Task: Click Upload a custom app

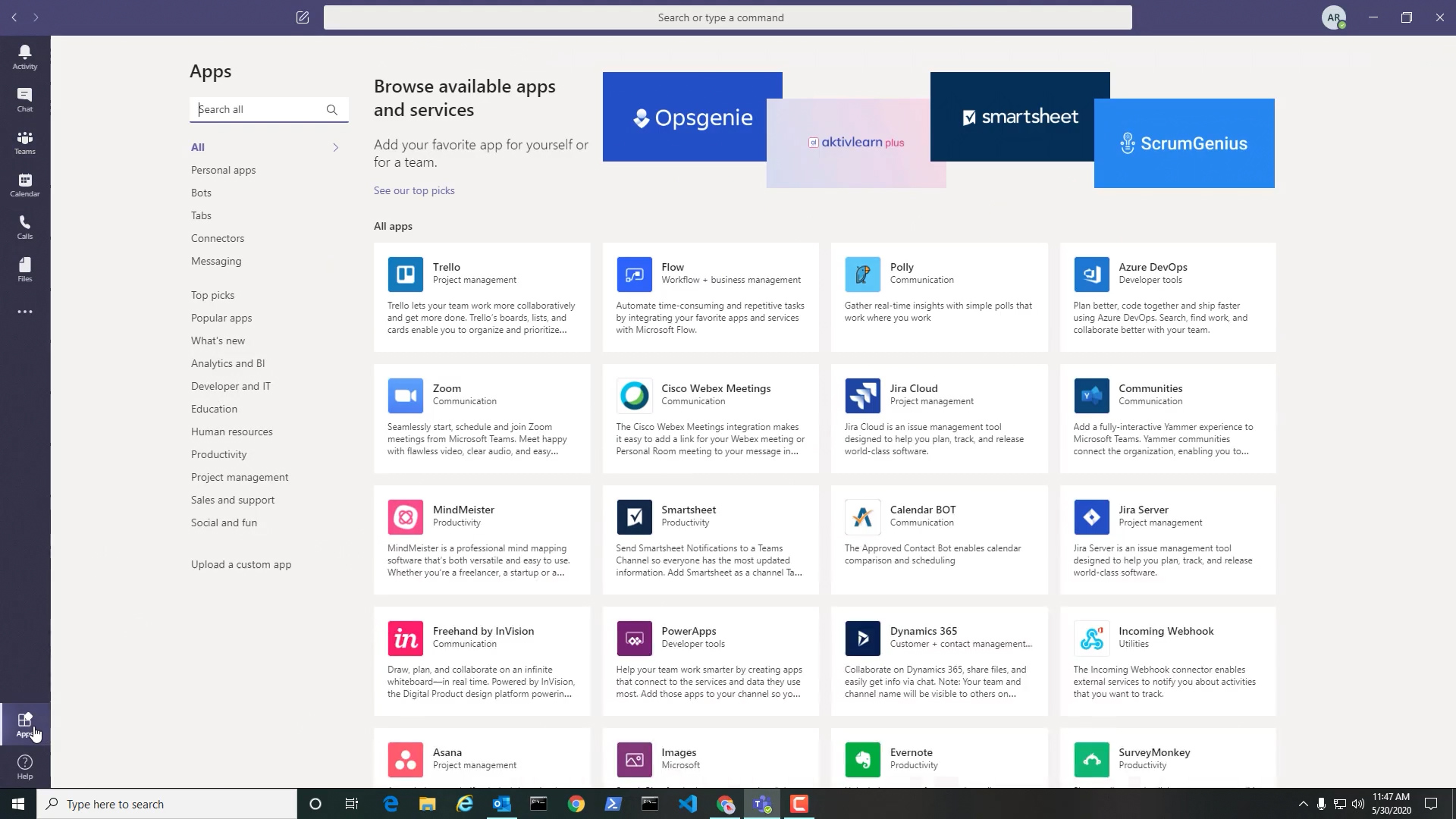Action: [x=241, y=564]
